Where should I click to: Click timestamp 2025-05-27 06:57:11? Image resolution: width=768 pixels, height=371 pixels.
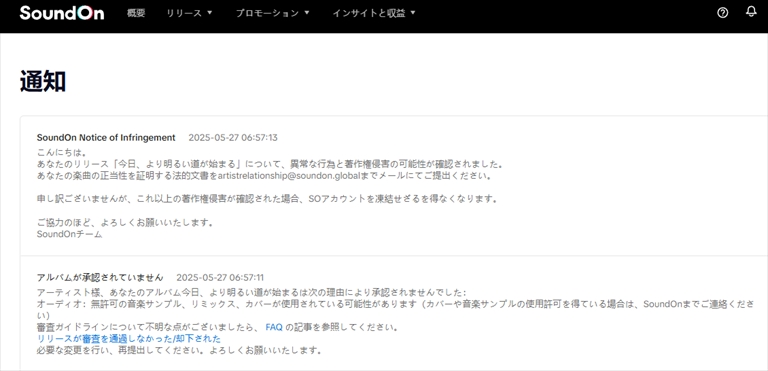pyautogui.click(x=220, y=277)
